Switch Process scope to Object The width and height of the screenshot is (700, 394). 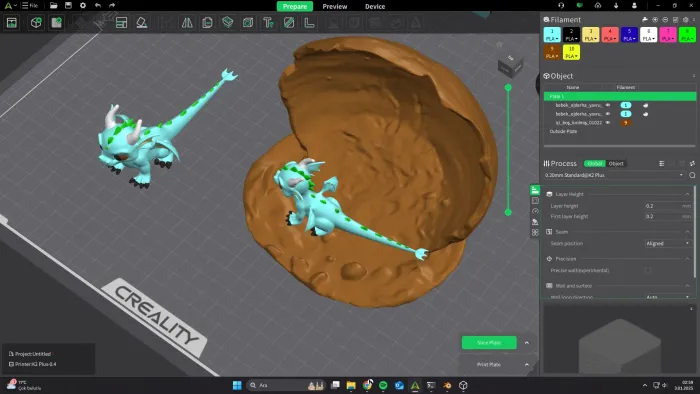click(616, 163)
